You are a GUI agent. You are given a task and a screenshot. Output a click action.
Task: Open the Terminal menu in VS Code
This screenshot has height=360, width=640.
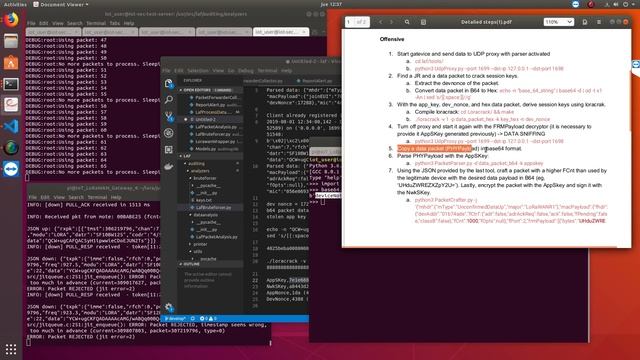(267, 71)
